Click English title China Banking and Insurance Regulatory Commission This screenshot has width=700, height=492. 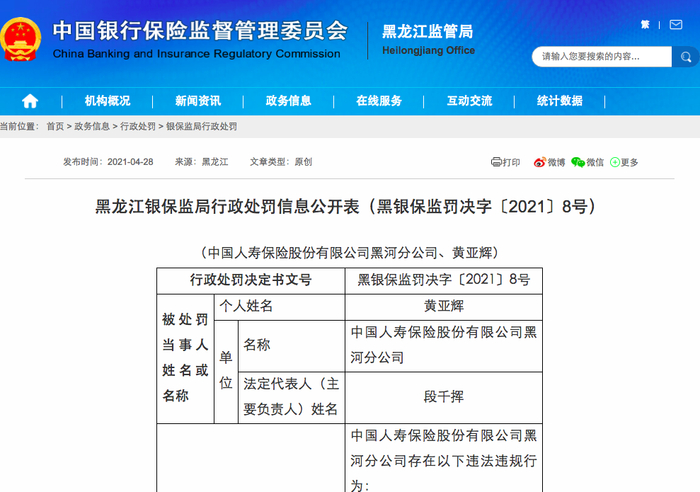pyautogui.click(x=196, y=54)
